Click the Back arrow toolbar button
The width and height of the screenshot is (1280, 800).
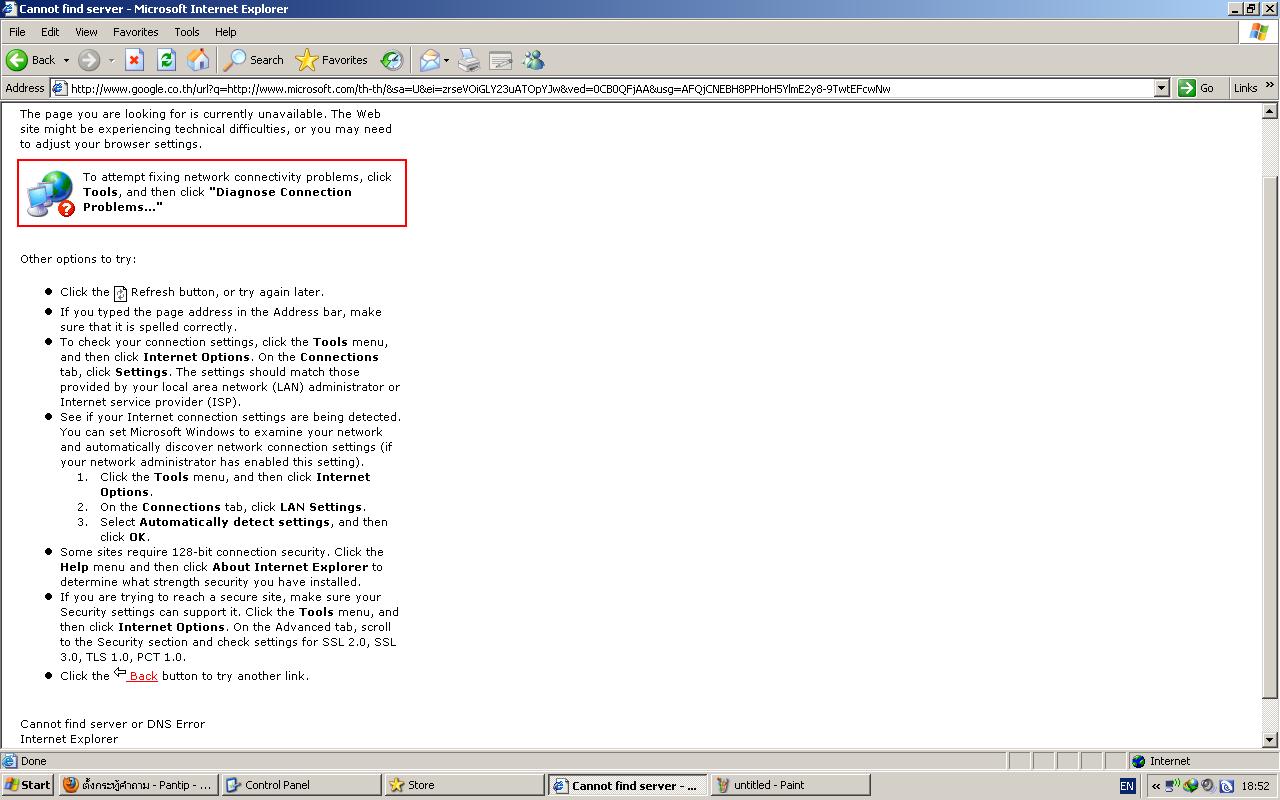tap(30, 60)
